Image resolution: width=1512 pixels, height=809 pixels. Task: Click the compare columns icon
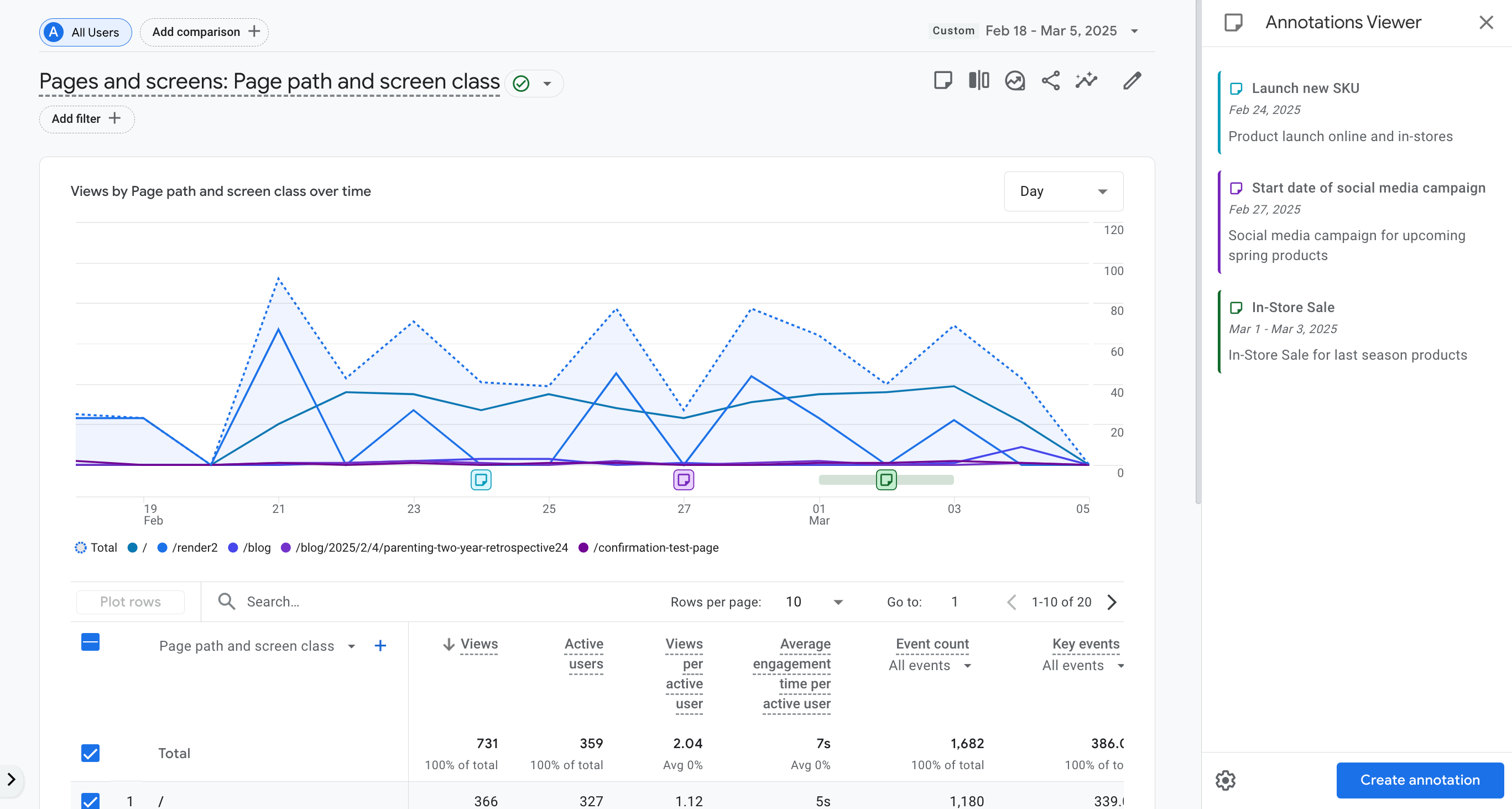coord(978,80)
